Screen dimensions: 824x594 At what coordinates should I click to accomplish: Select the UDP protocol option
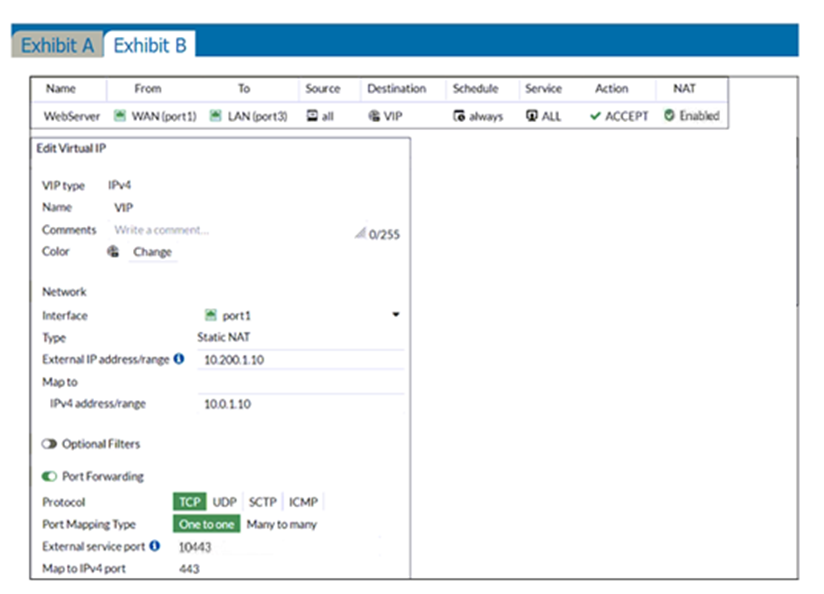(224, 502)
